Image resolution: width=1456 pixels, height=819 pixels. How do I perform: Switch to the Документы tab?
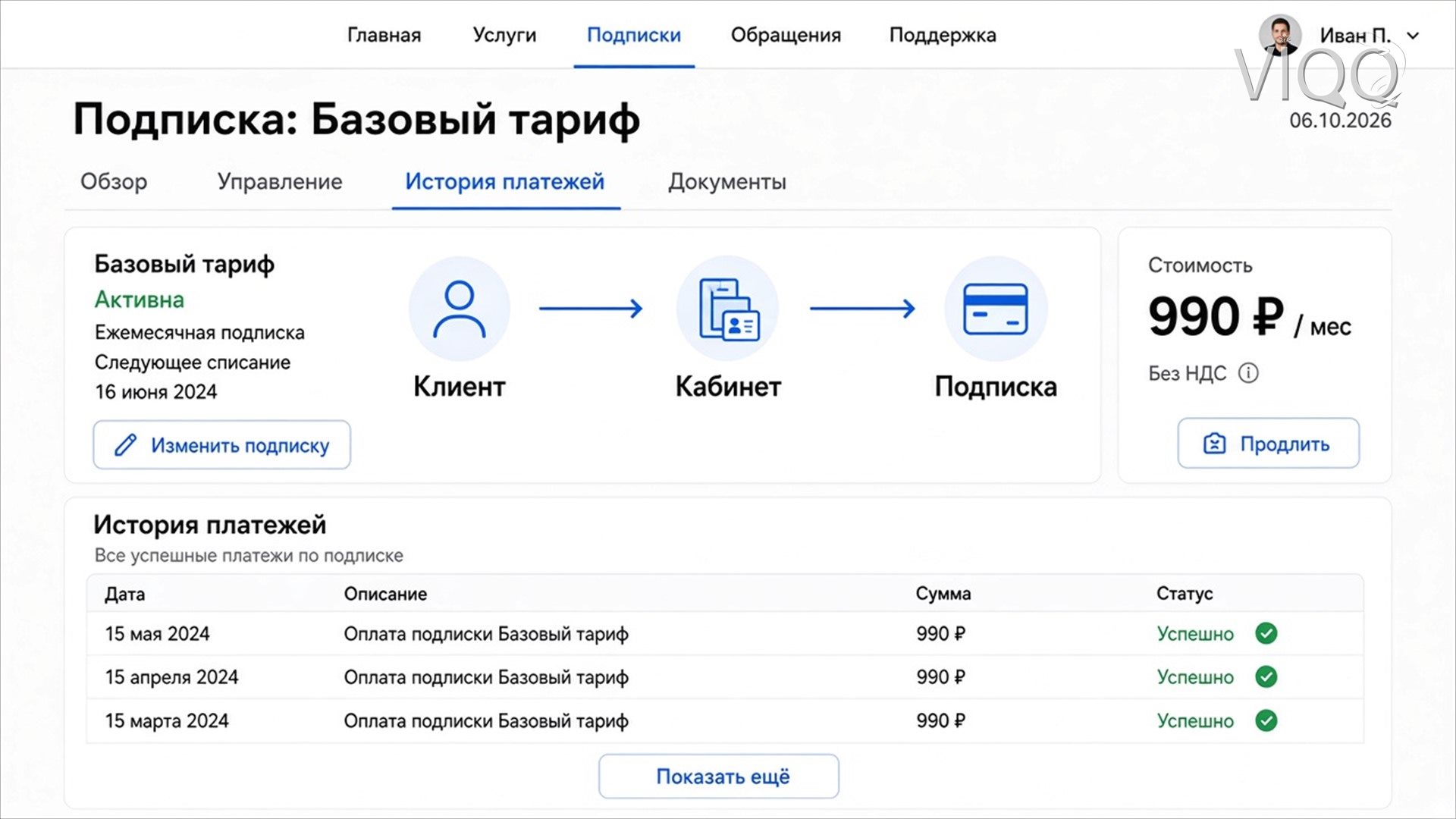tap(726, 182)
